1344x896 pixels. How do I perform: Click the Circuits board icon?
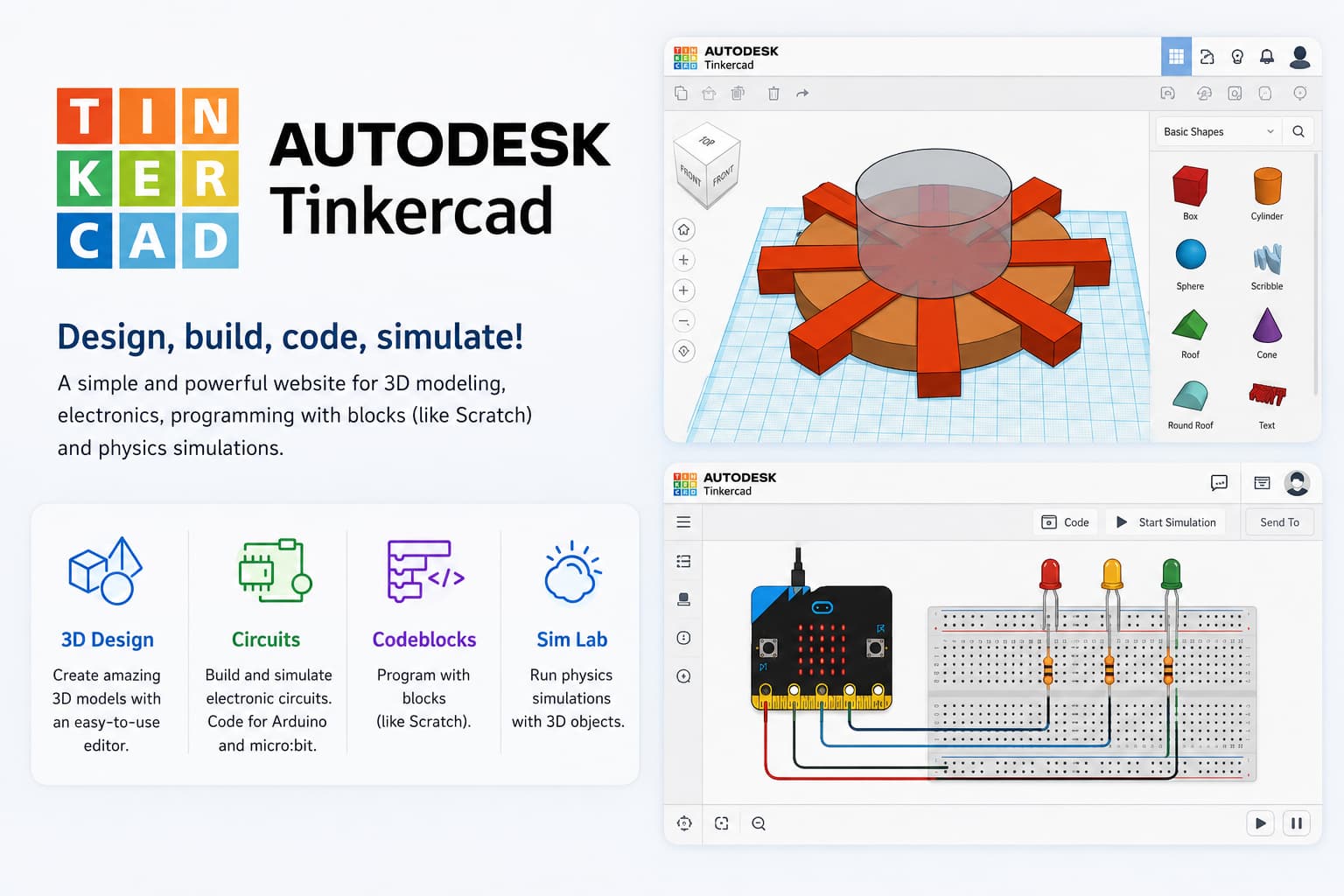click(x=275, y=570)
